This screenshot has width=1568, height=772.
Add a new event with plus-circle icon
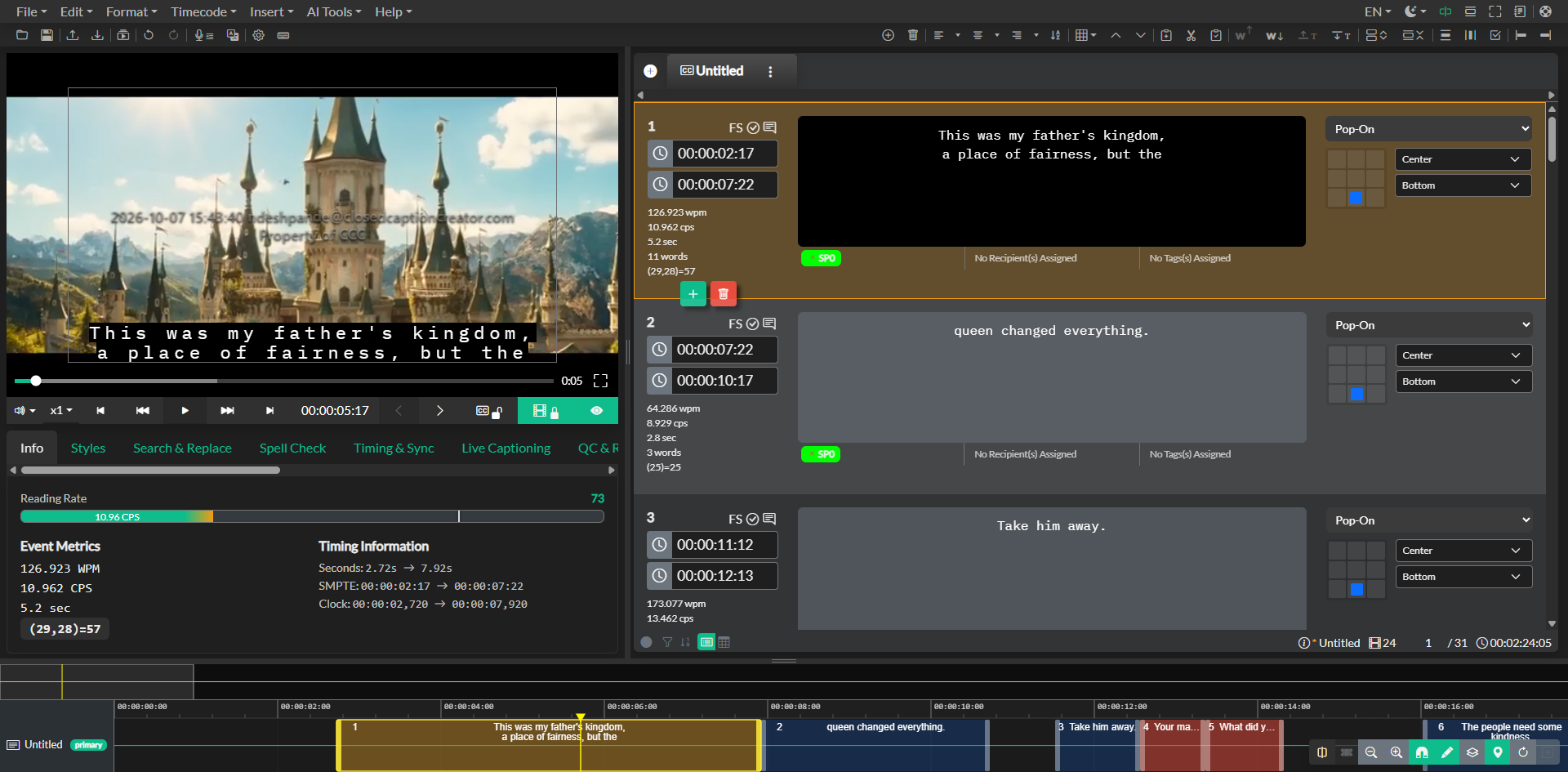[x=888, y=35]
